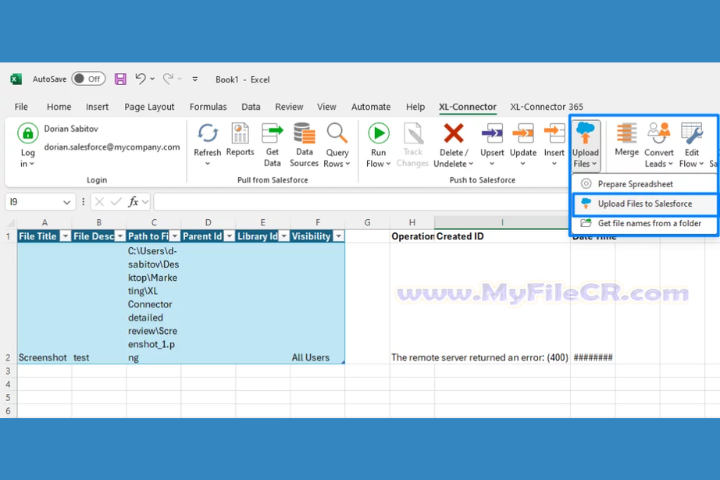Click the Merge icon
Viewport: 720px width, 480px height.
coord(626,133)
